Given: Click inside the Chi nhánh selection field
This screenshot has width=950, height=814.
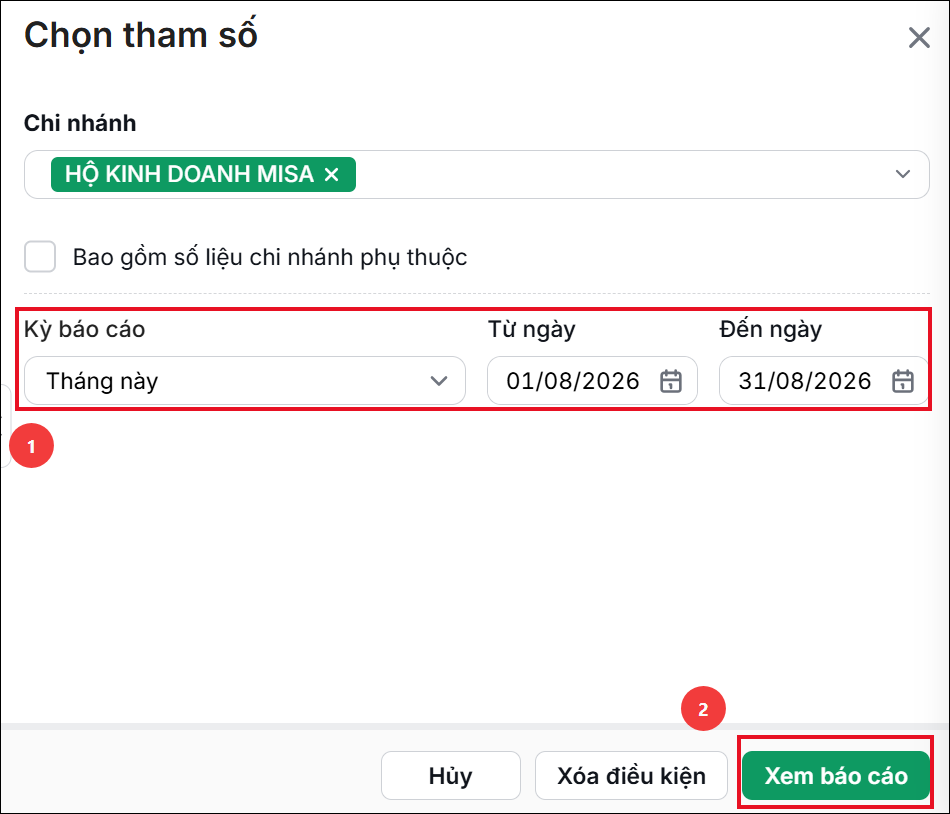Looking at the screenshot, I should (x=477, y=174).
